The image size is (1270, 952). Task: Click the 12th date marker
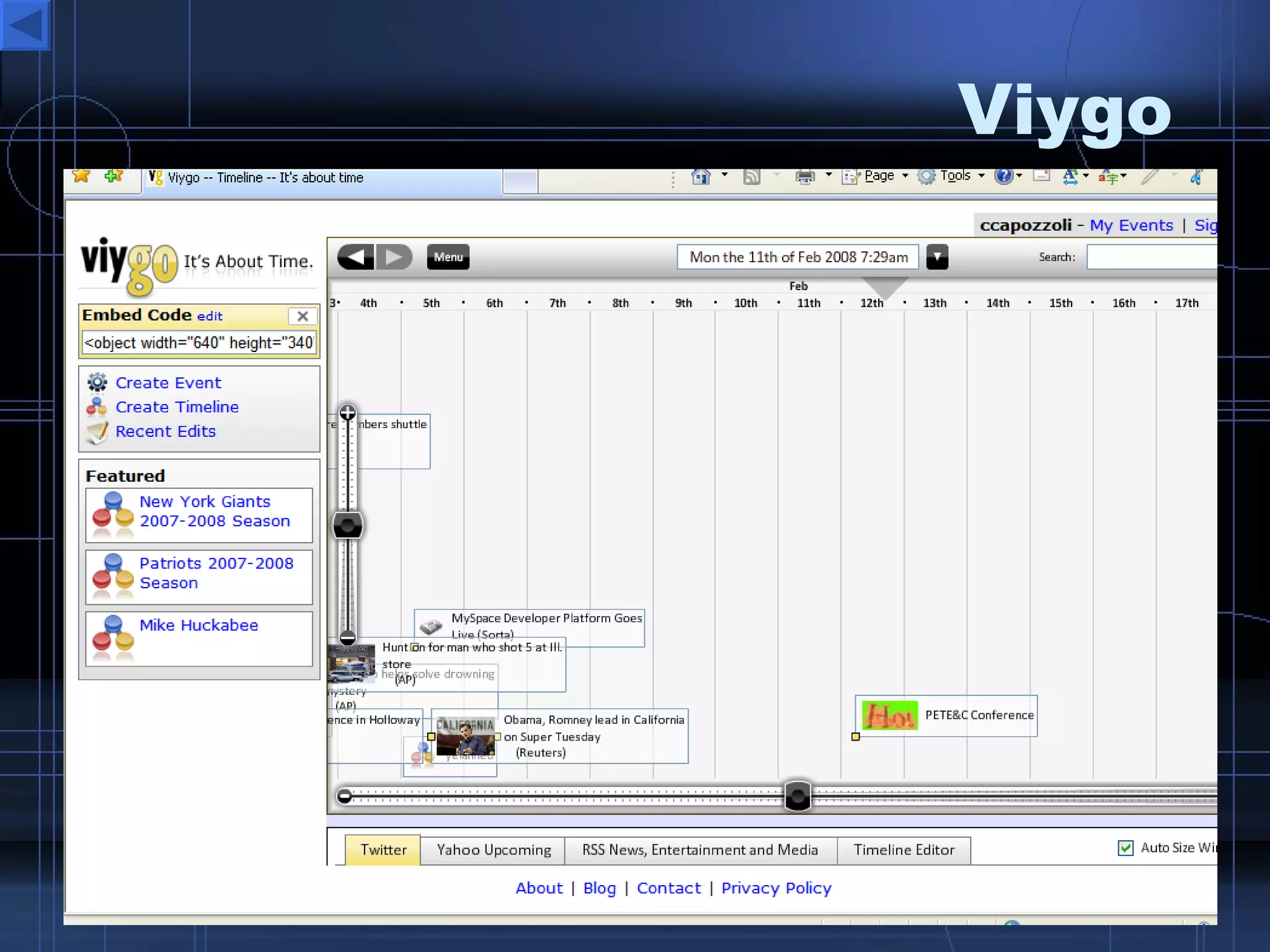pos(871,303)
